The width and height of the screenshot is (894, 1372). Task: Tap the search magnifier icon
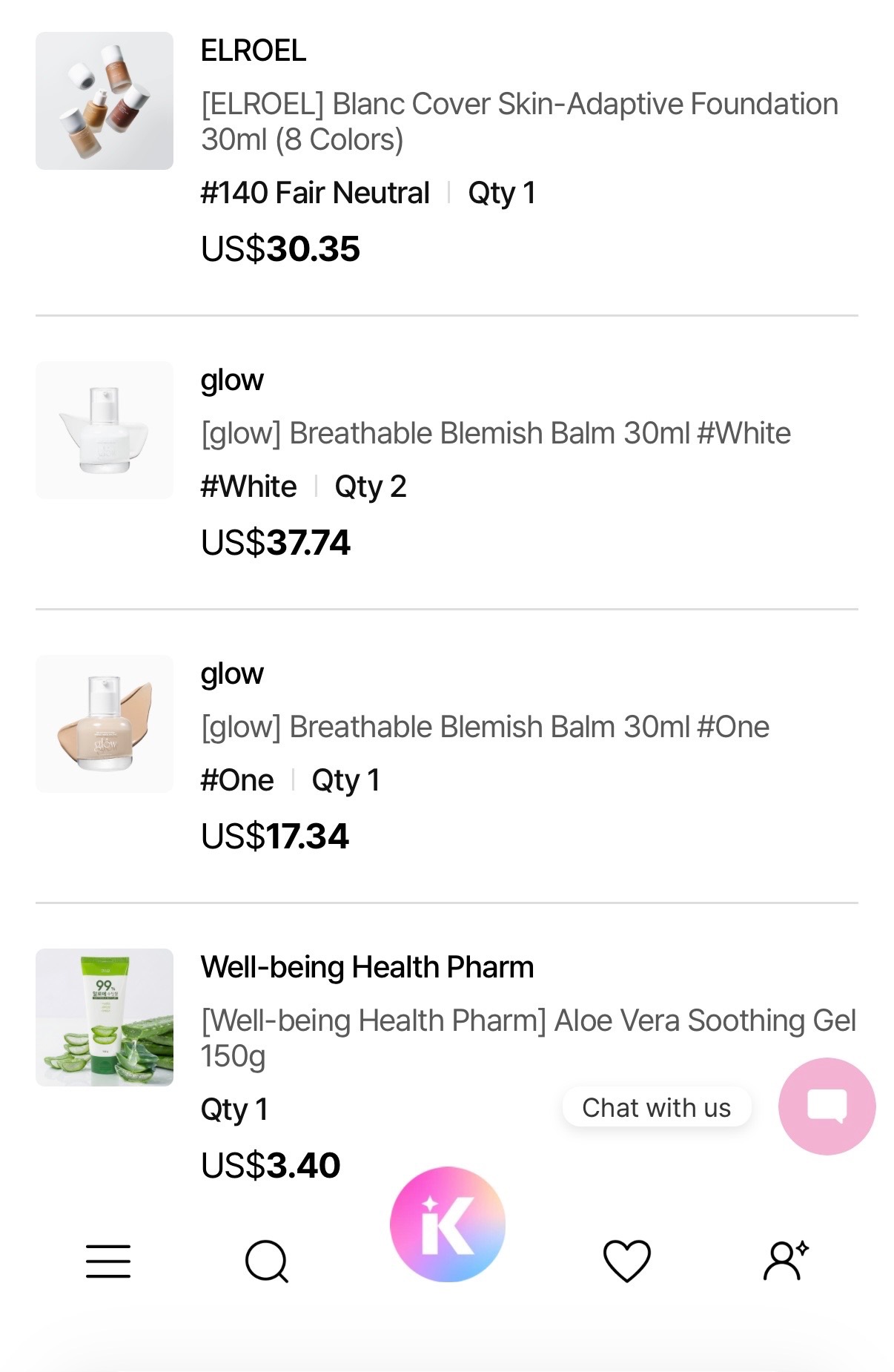point(267,1261)
